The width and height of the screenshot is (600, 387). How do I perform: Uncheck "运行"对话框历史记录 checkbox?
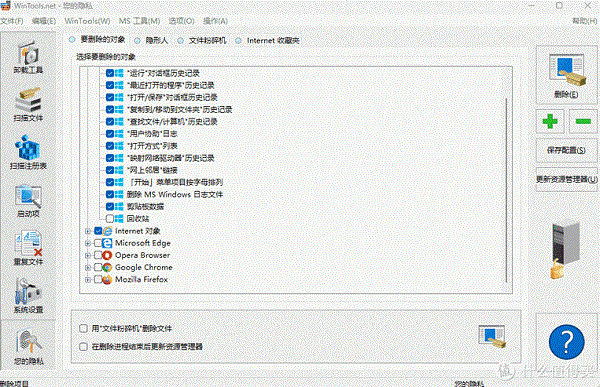coord(110,73)
